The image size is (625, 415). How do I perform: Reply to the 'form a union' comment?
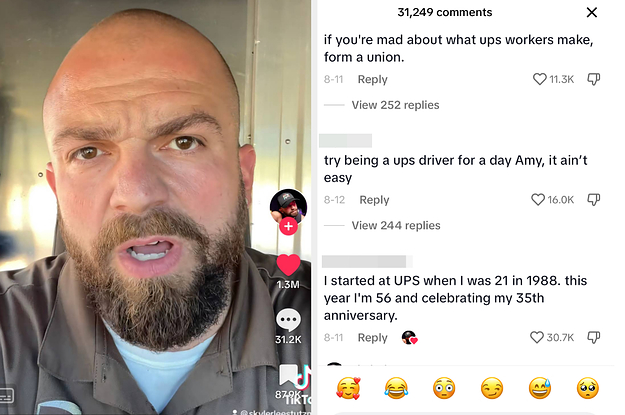(x=372, y=79)
